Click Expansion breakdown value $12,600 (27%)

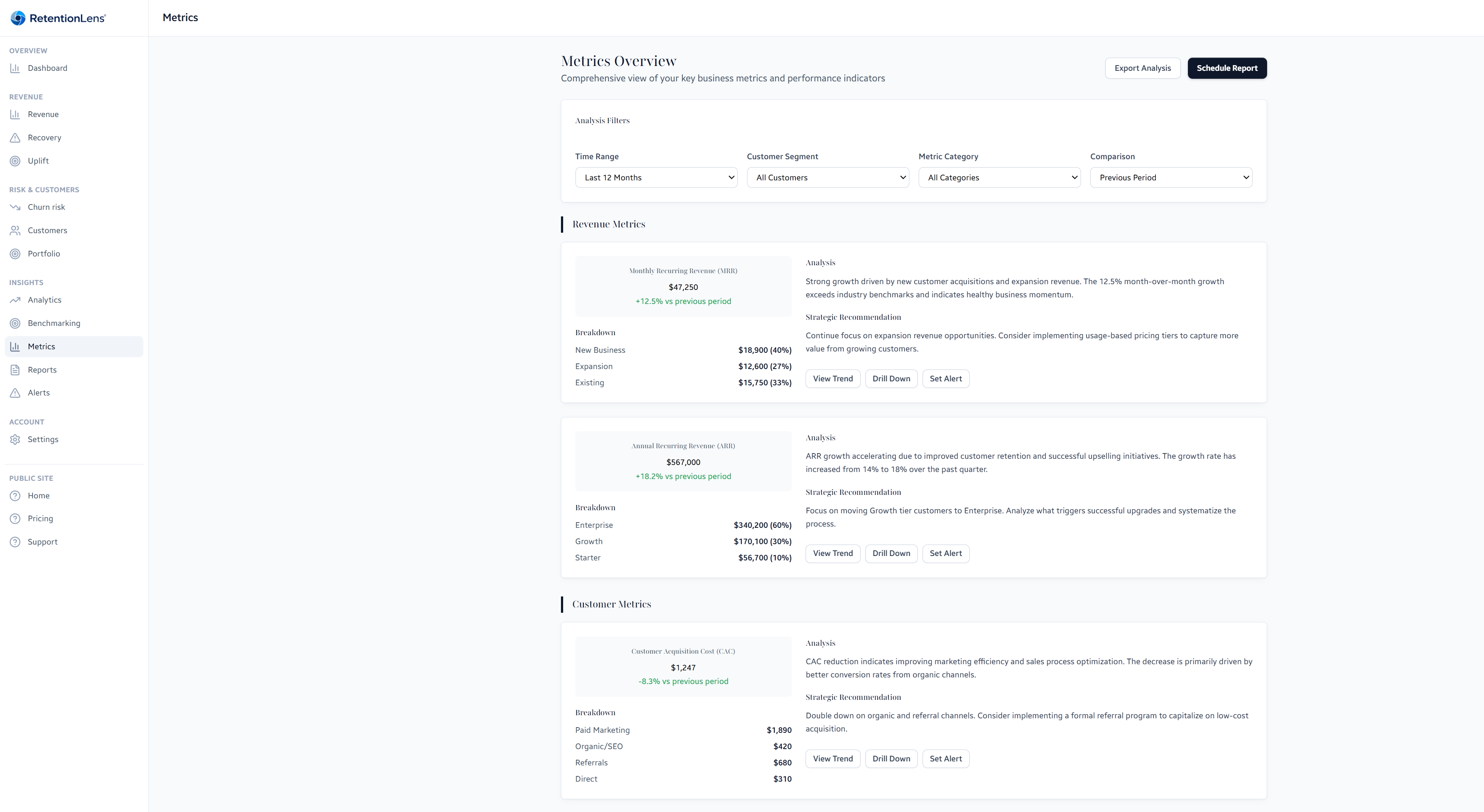coord(765,366)
